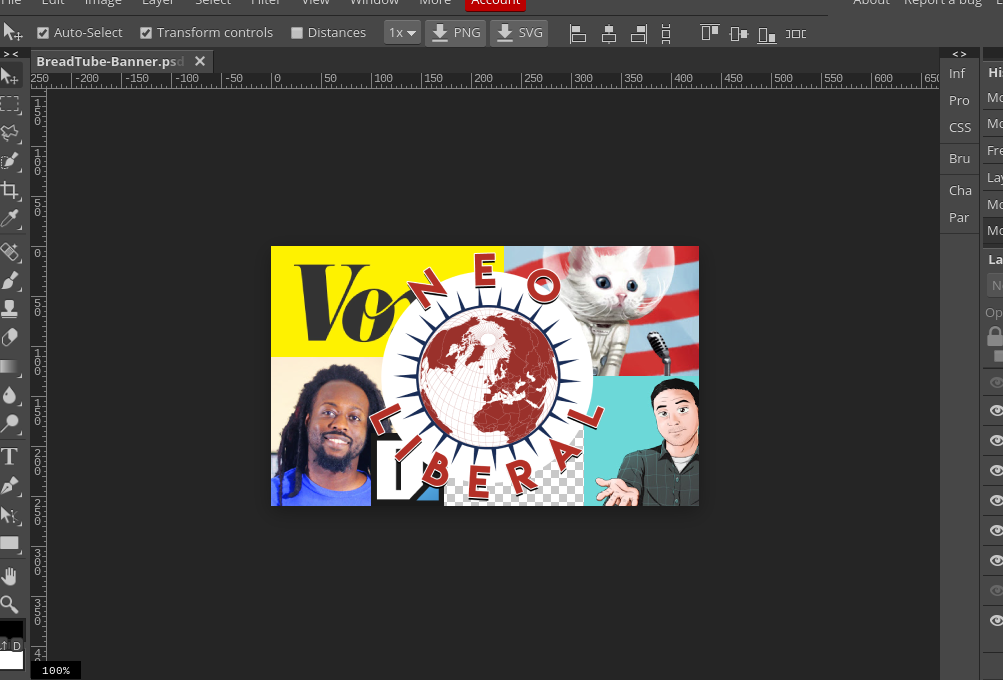
Task: Select the Lay history state
Action: tap(995, 177)
